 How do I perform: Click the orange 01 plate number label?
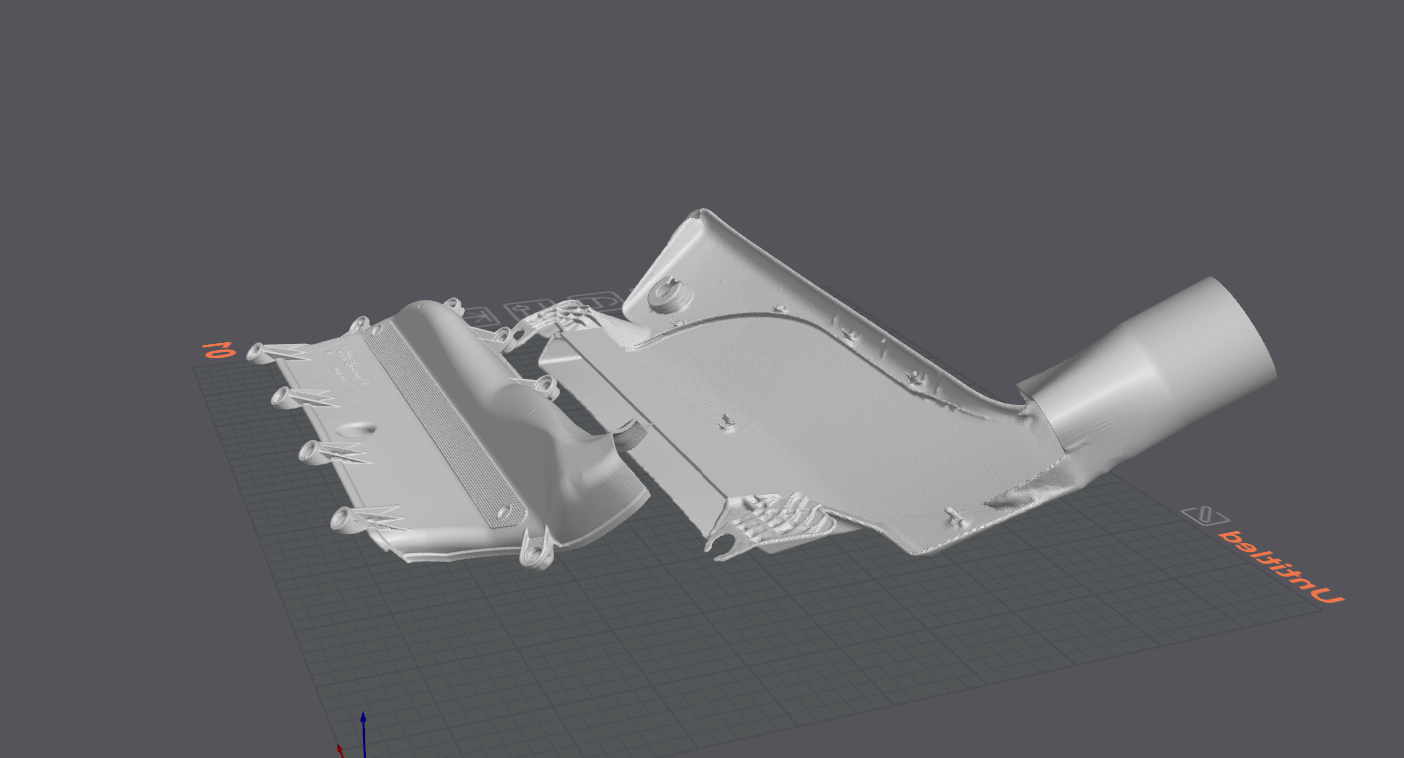click(x=216, y=349)
